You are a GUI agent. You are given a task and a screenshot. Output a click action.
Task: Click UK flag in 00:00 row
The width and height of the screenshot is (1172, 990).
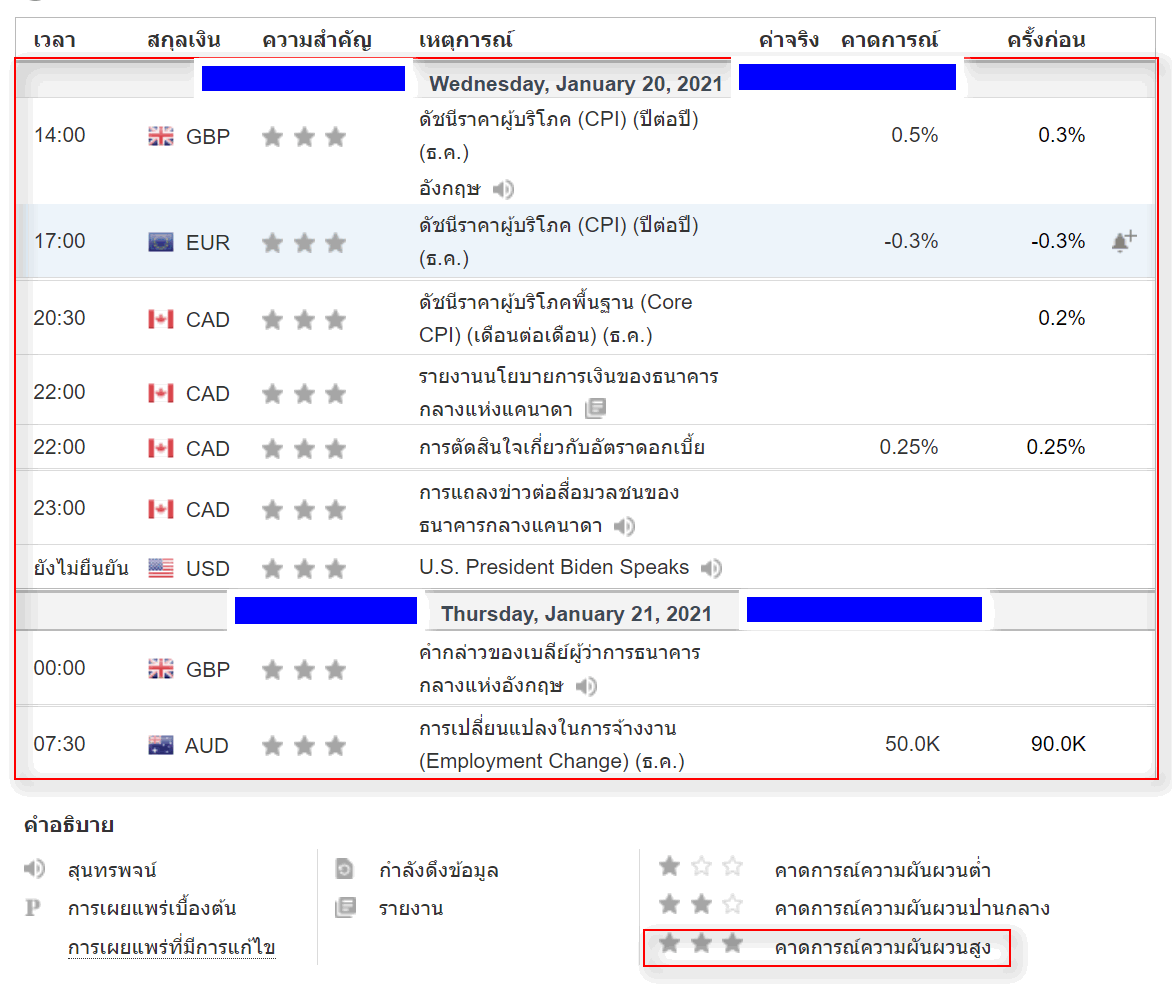pyautogui.click(x=161, y=669)
